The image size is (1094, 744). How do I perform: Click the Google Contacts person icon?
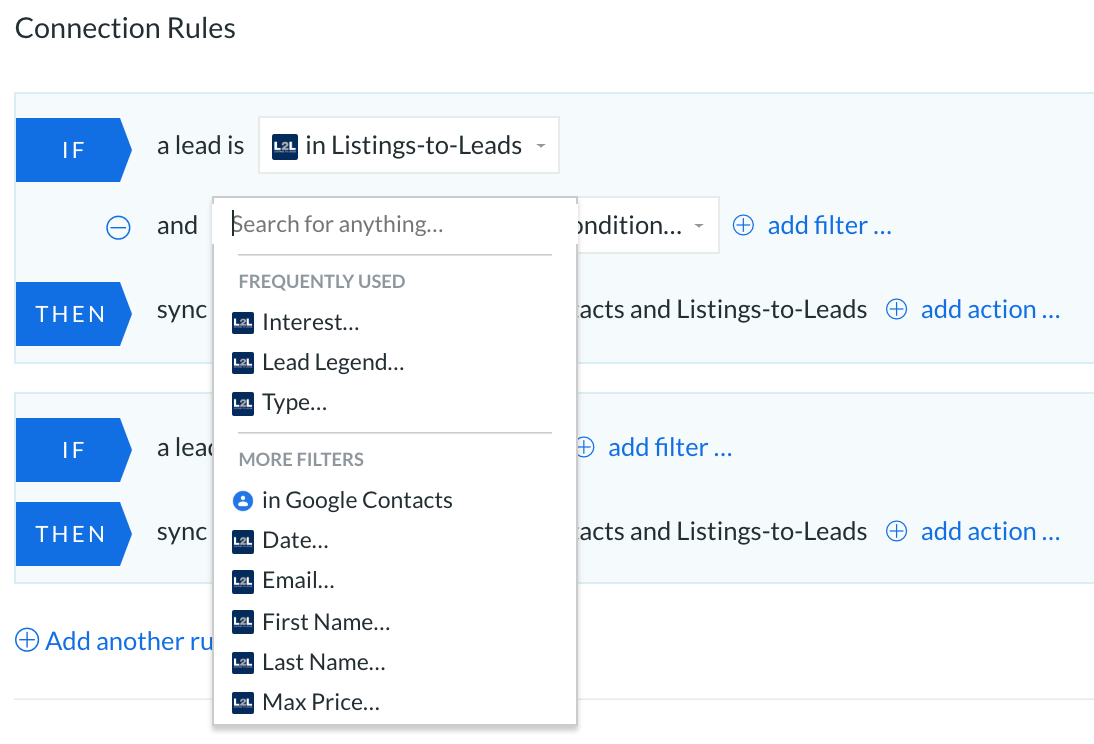pyautogui.click(x=243, y=500)
